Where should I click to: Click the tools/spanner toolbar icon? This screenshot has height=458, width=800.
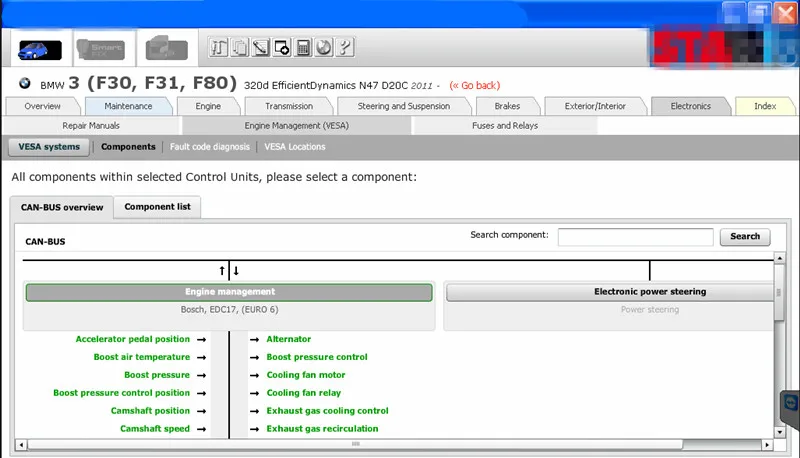coord(218,47)
